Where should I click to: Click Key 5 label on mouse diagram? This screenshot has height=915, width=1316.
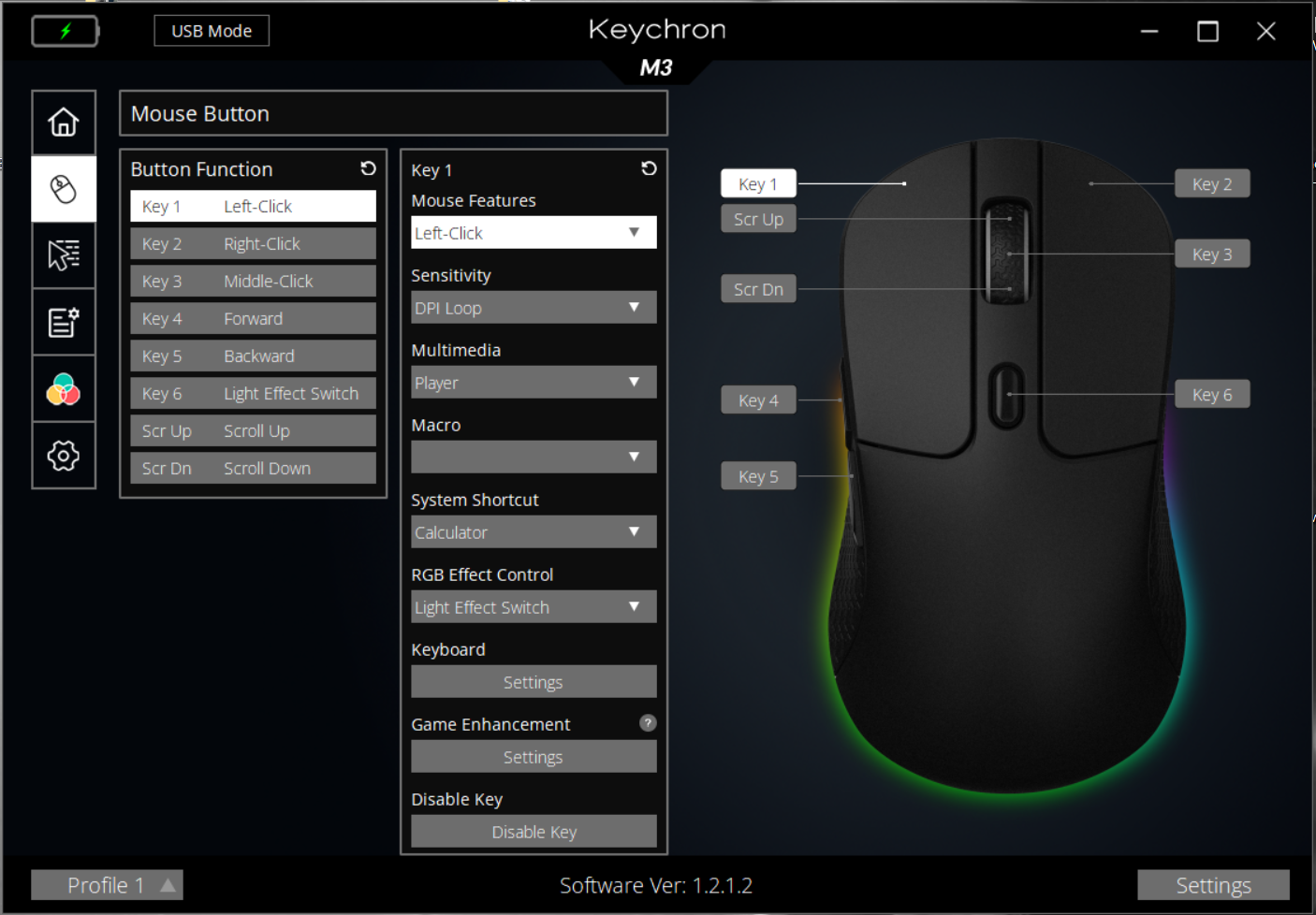pos(758,476)
